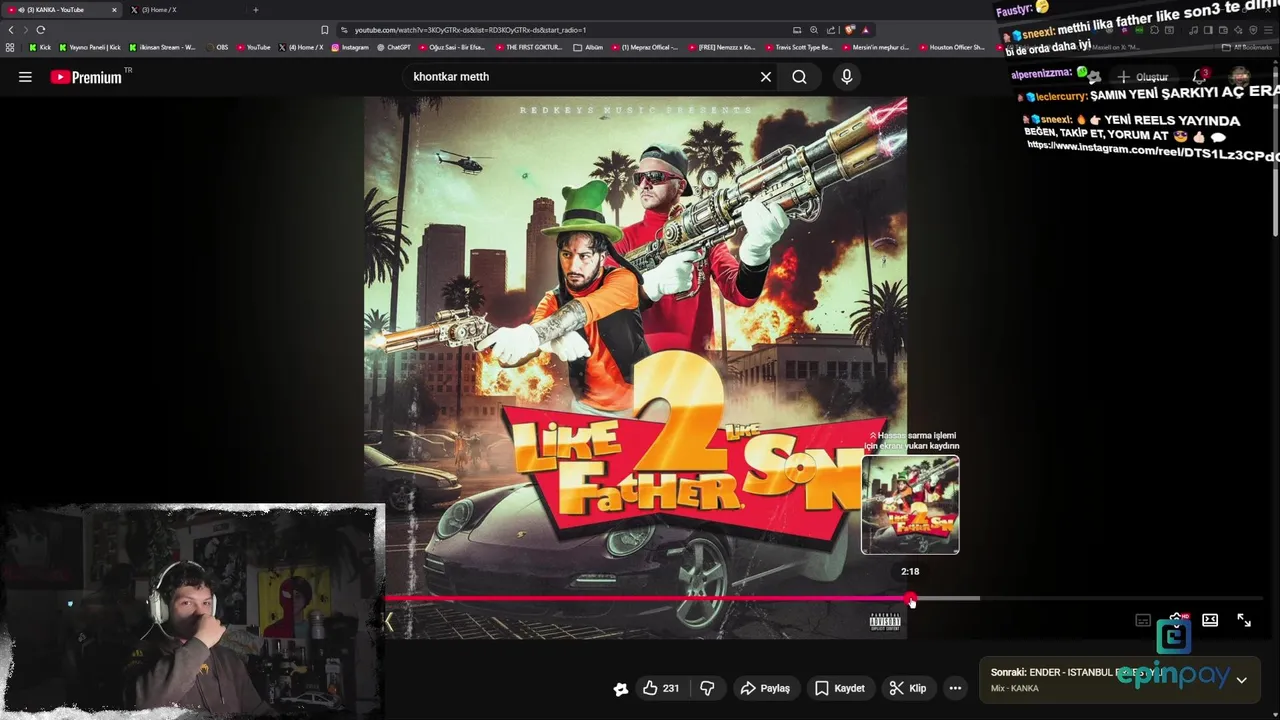Open the Kick bookmark
The width and height of the screenshot is (1280, 720).
pos(40,47)
